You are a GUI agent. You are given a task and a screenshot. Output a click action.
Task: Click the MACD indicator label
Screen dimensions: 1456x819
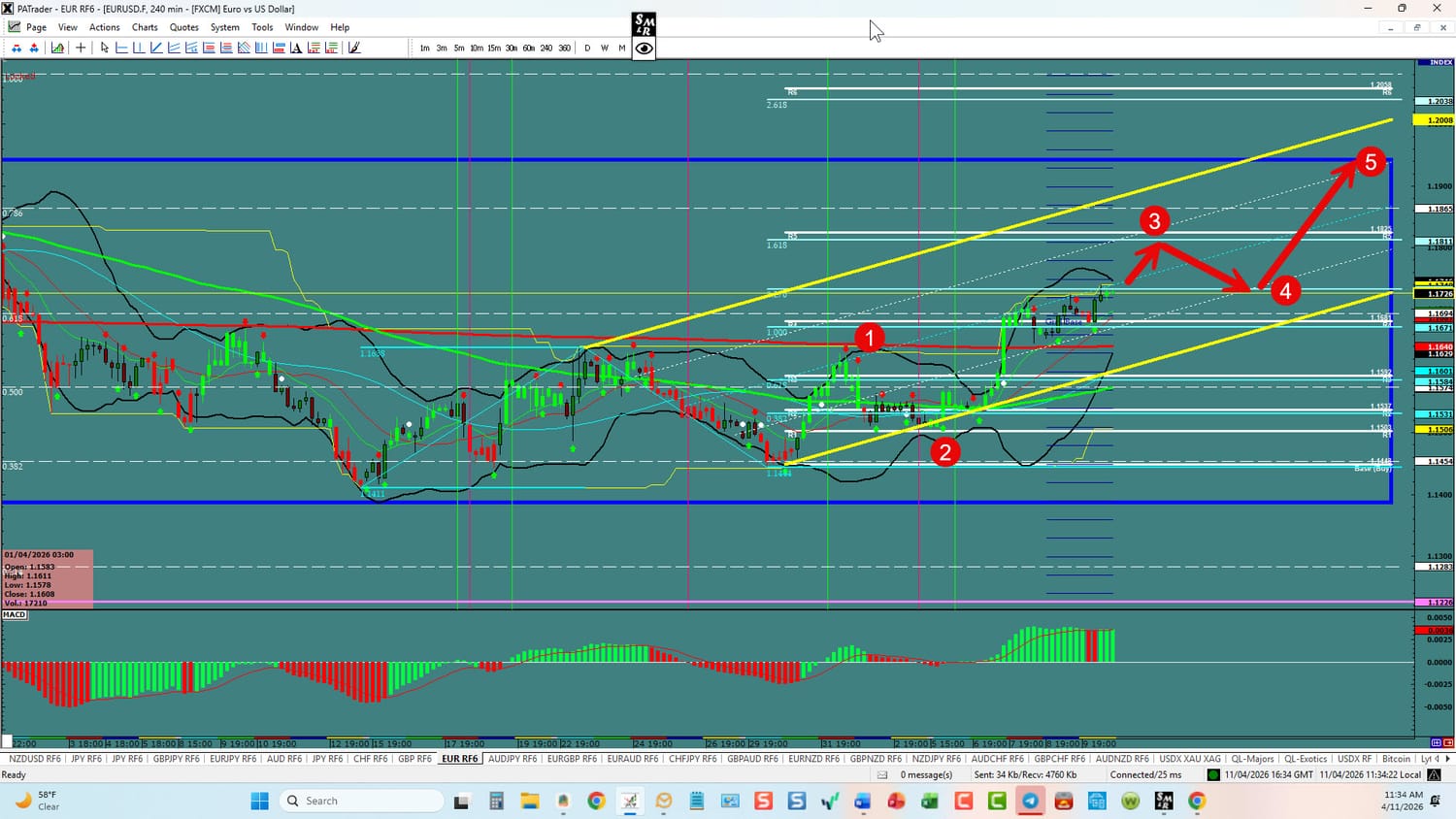[15, 614]
